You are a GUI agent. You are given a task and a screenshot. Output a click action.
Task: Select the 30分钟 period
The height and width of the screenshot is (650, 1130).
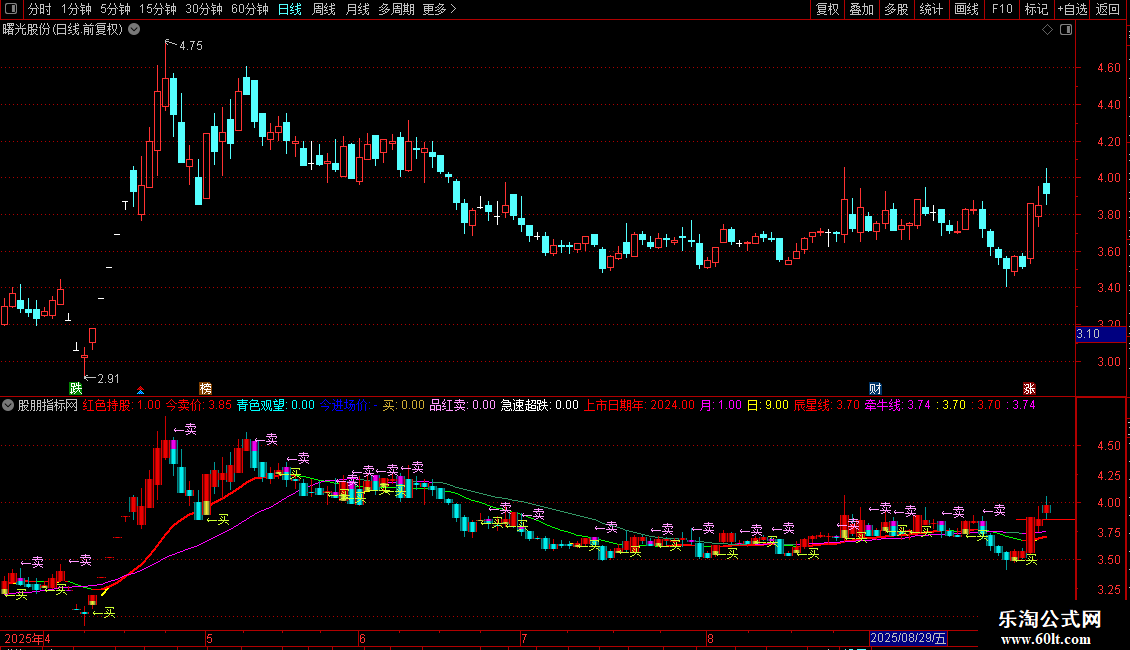204,9
